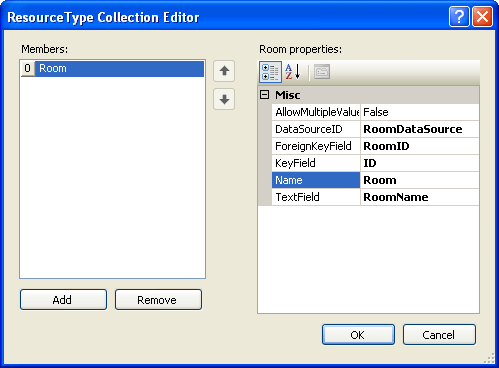Click the Misc category header
The height and width of the screenshot is (368, 499).
point(369,95)
